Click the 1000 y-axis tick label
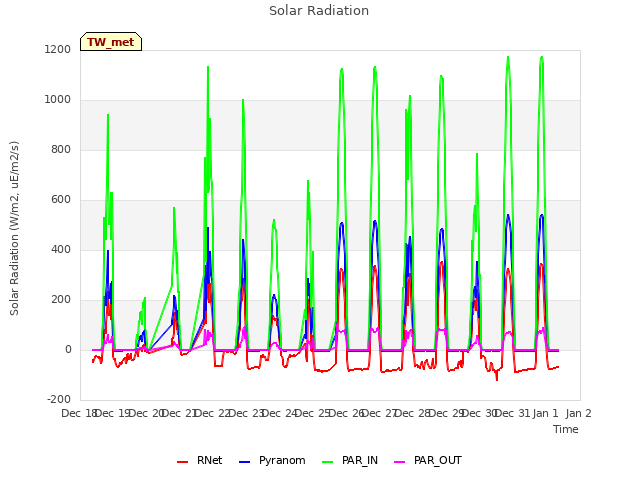This screenshot has height=480, width=640. click(x=58, y=100)
